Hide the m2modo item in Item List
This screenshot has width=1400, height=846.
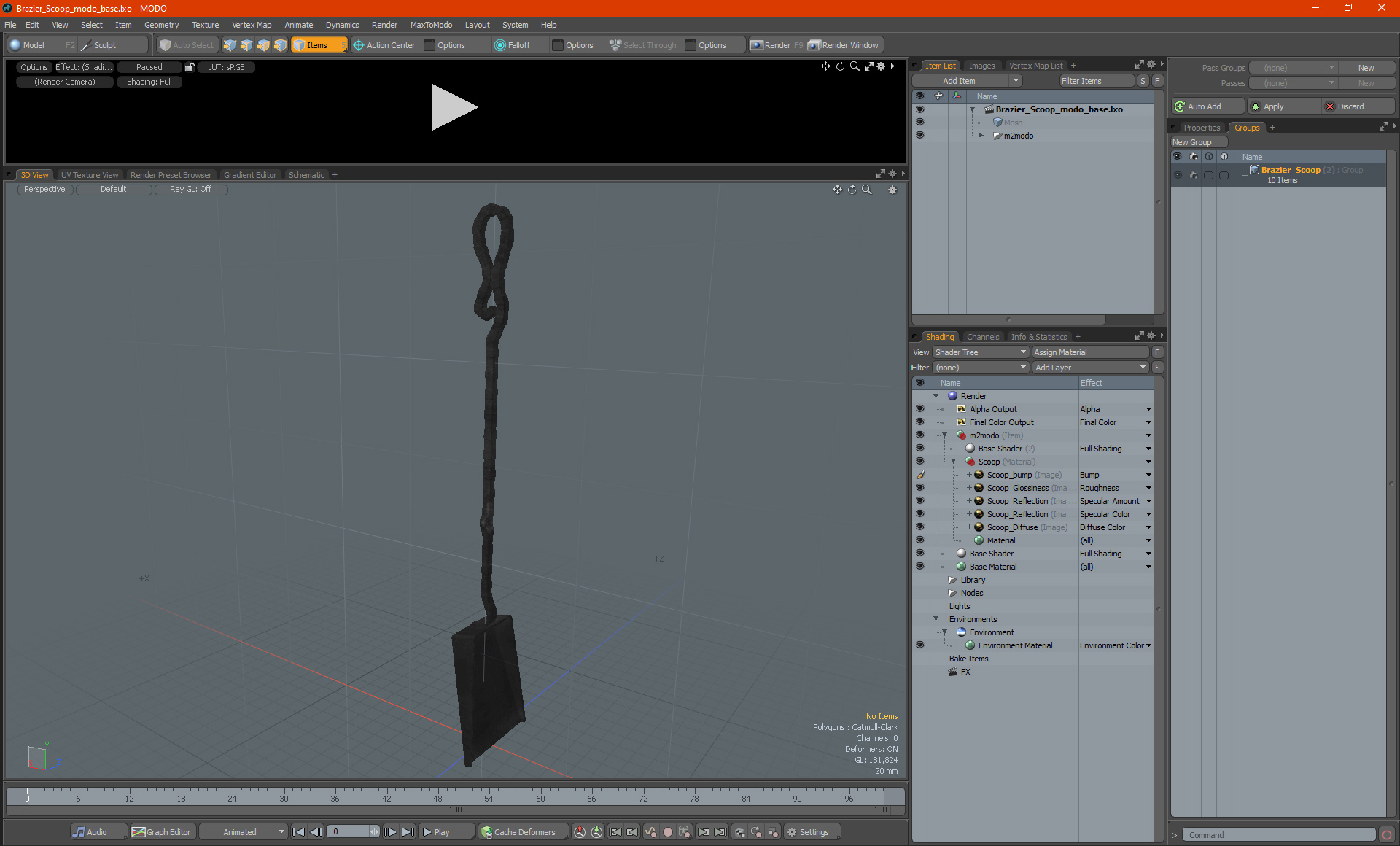click(x=919, y=136)
